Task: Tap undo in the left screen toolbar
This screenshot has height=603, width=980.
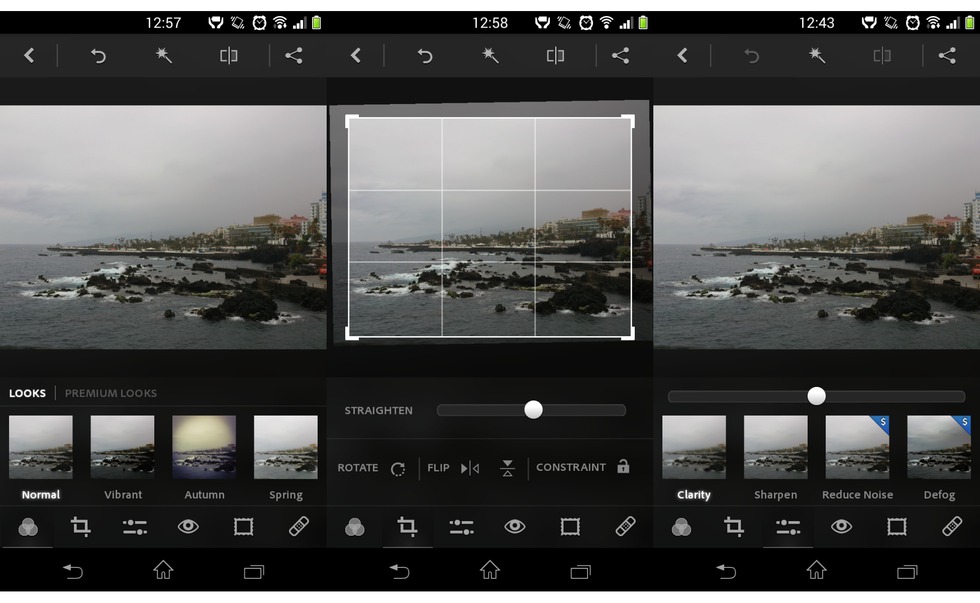Action: pyautogui.click(x=98, y=56)
